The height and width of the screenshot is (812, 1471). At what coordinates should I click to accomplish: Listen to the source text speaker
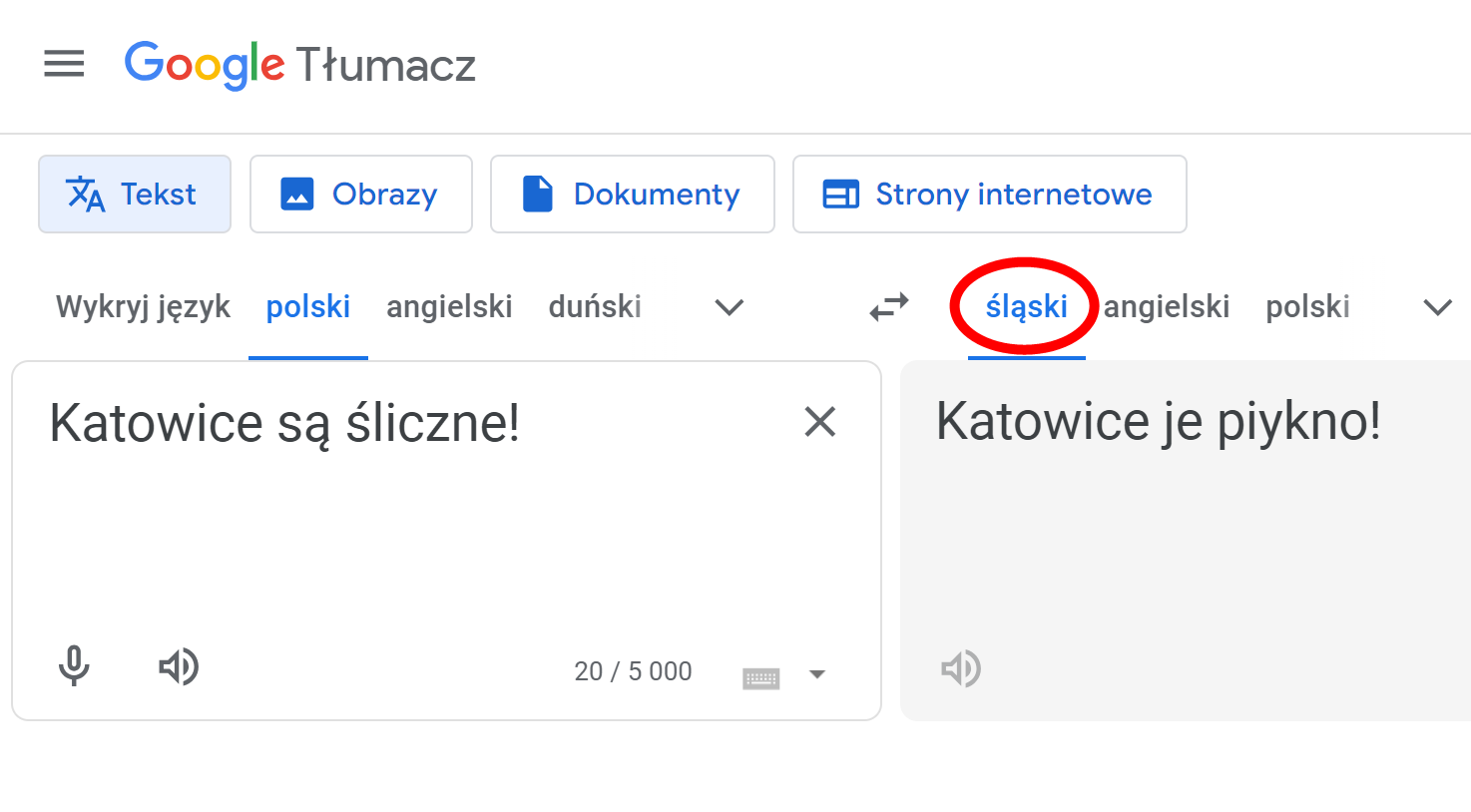click(x=179, y=666)
